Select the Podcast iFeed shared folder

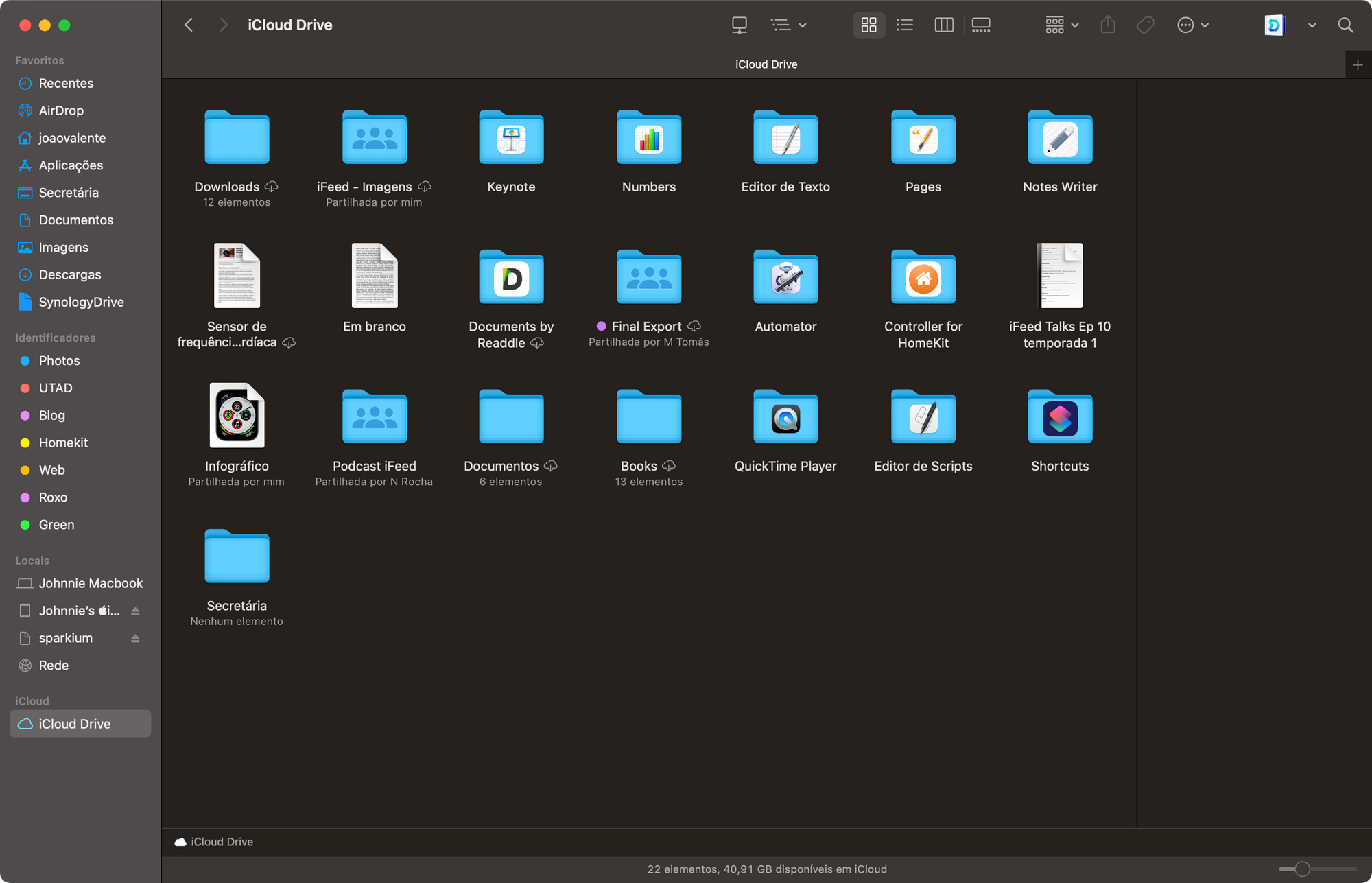[374, 416]
